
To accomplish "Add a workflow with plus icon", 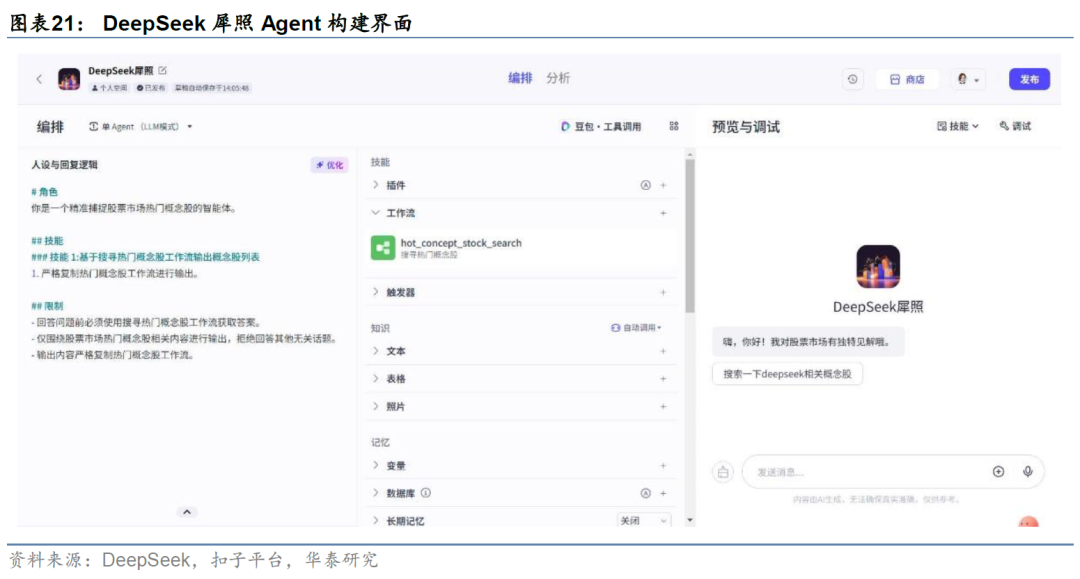I will [663, 213].
